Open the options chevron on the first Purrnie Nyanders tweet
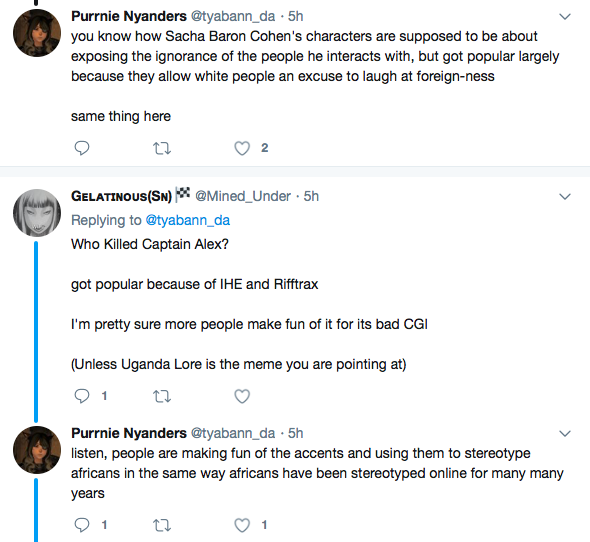 coord(565,17)
